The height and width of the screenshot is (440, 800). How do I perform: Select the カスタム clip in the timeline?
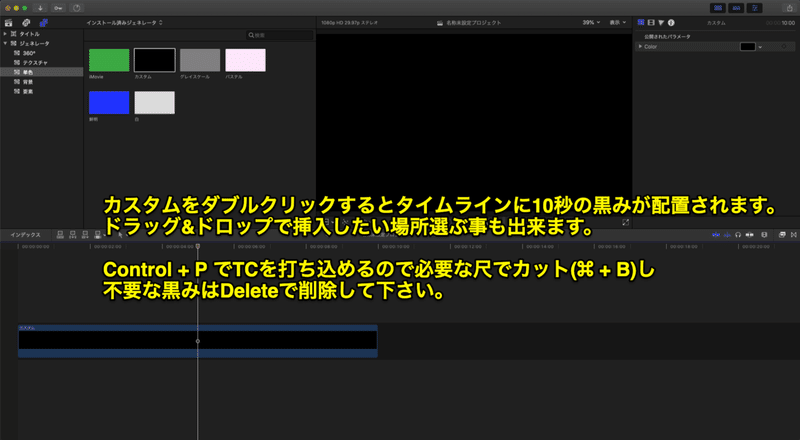pos(198,341)
